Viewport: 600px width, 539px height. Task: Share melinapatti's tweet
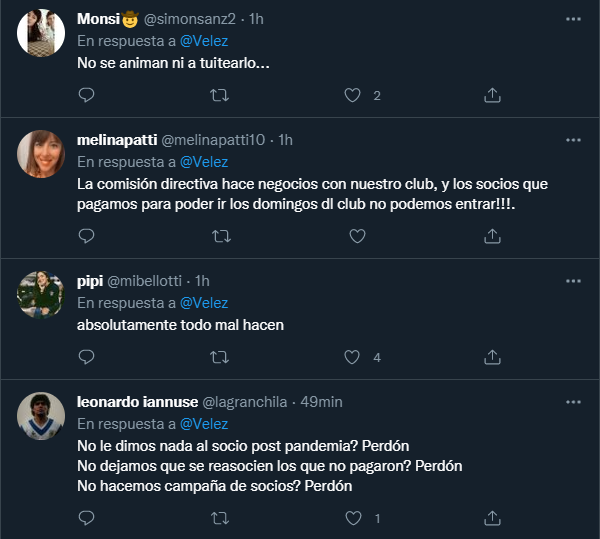coord(492,236)
